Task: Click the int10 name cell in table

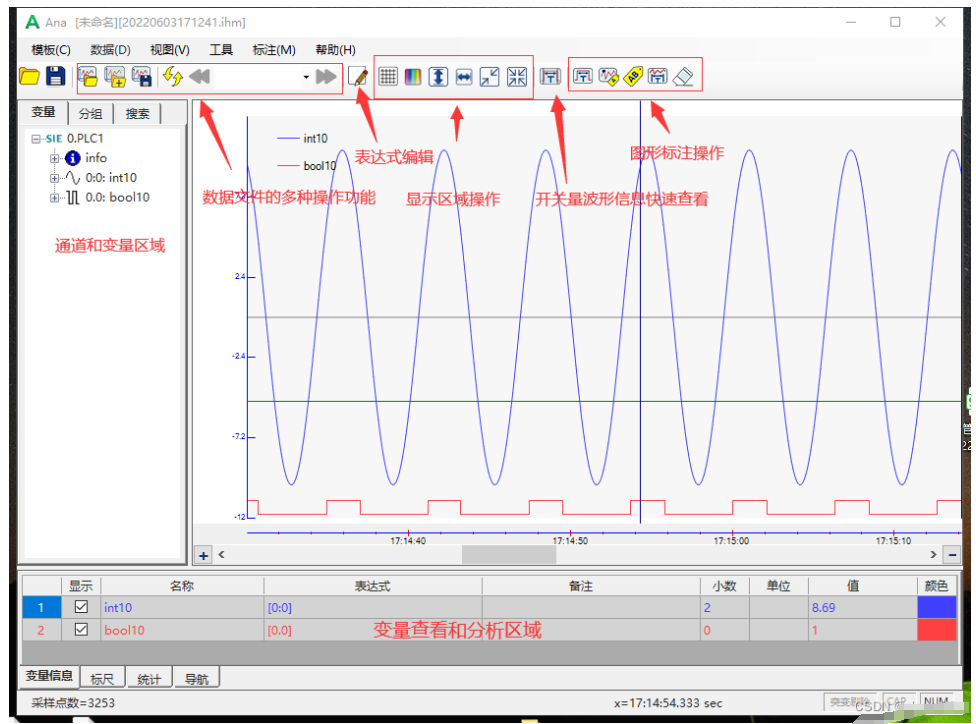Action: click(x=182, y=607)
